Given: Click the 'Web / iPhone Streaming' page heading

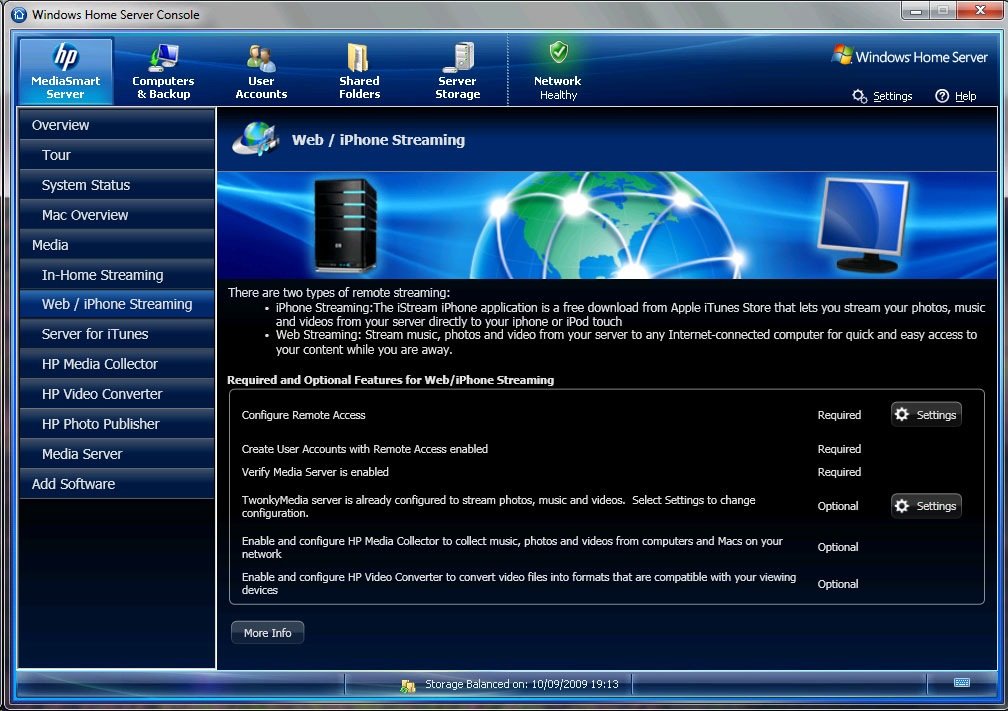Looking at the screenshot, I should click(x=378, y=140).
